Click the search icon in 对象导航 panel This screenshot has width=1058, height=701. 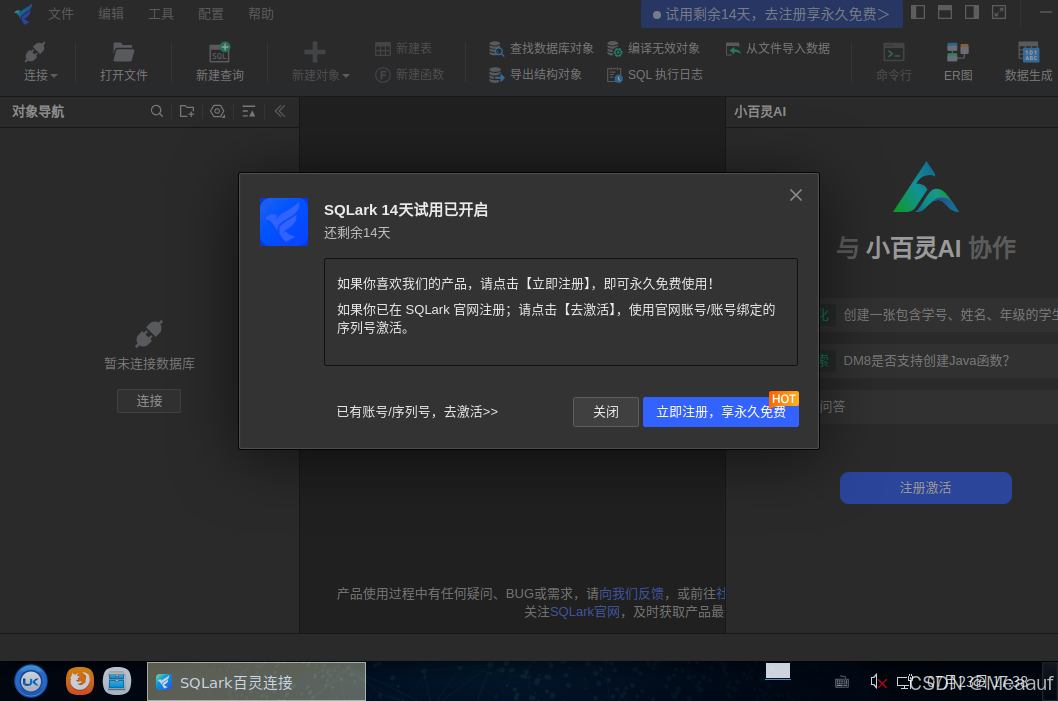(x=157, y=111)
